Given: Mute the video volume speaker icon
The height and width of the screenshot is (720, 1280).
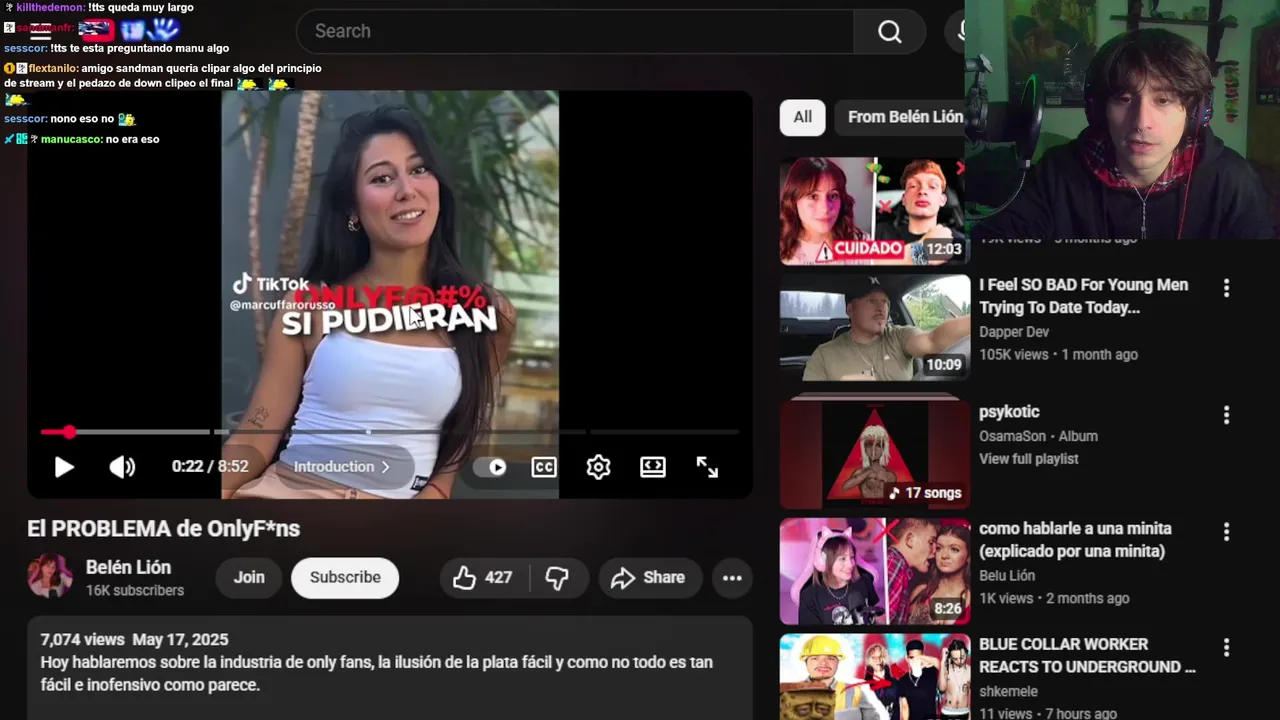Looking at the screenshot, I should (122, 467).
